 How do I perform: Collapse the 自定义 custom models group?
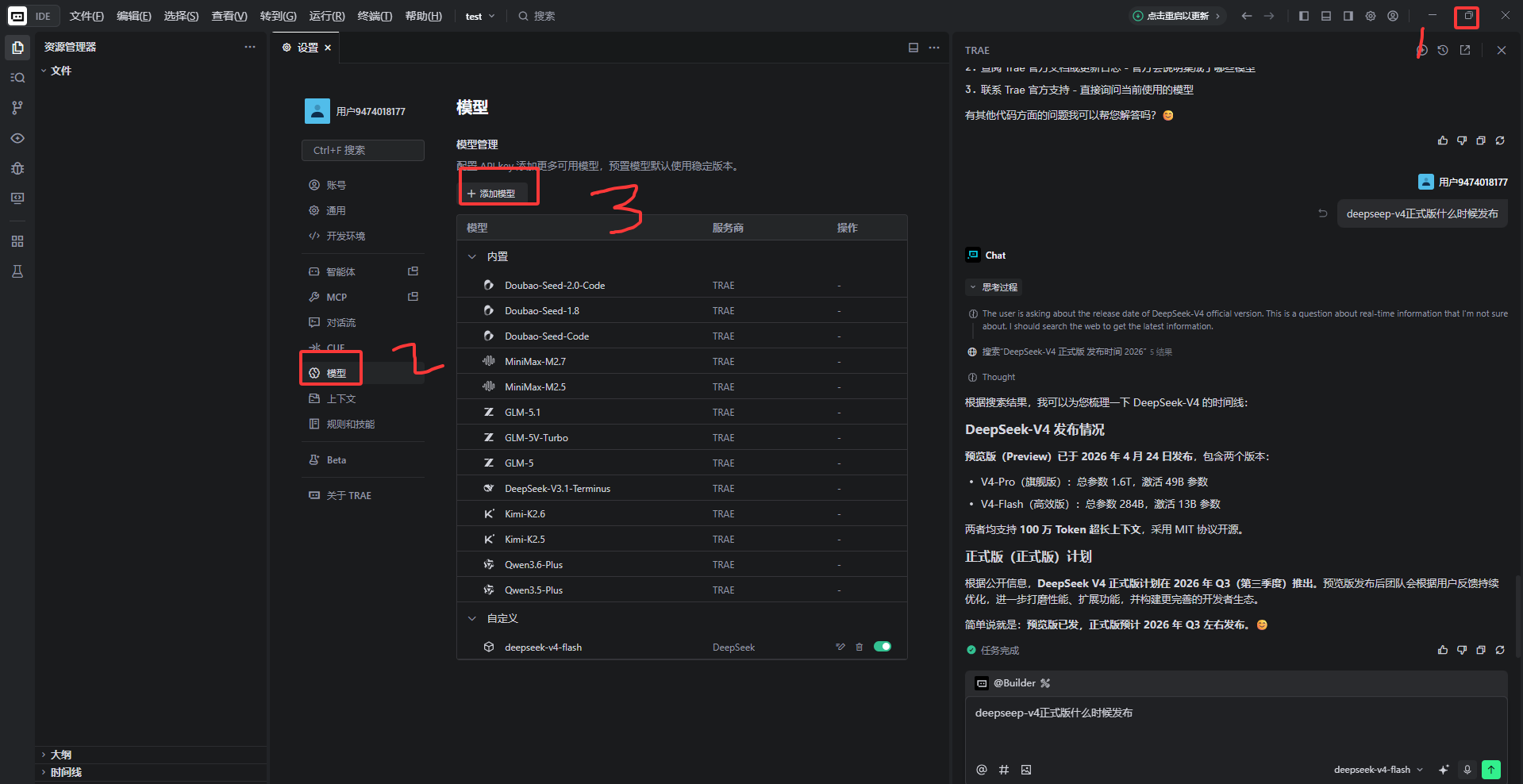[x=472, y=618]
